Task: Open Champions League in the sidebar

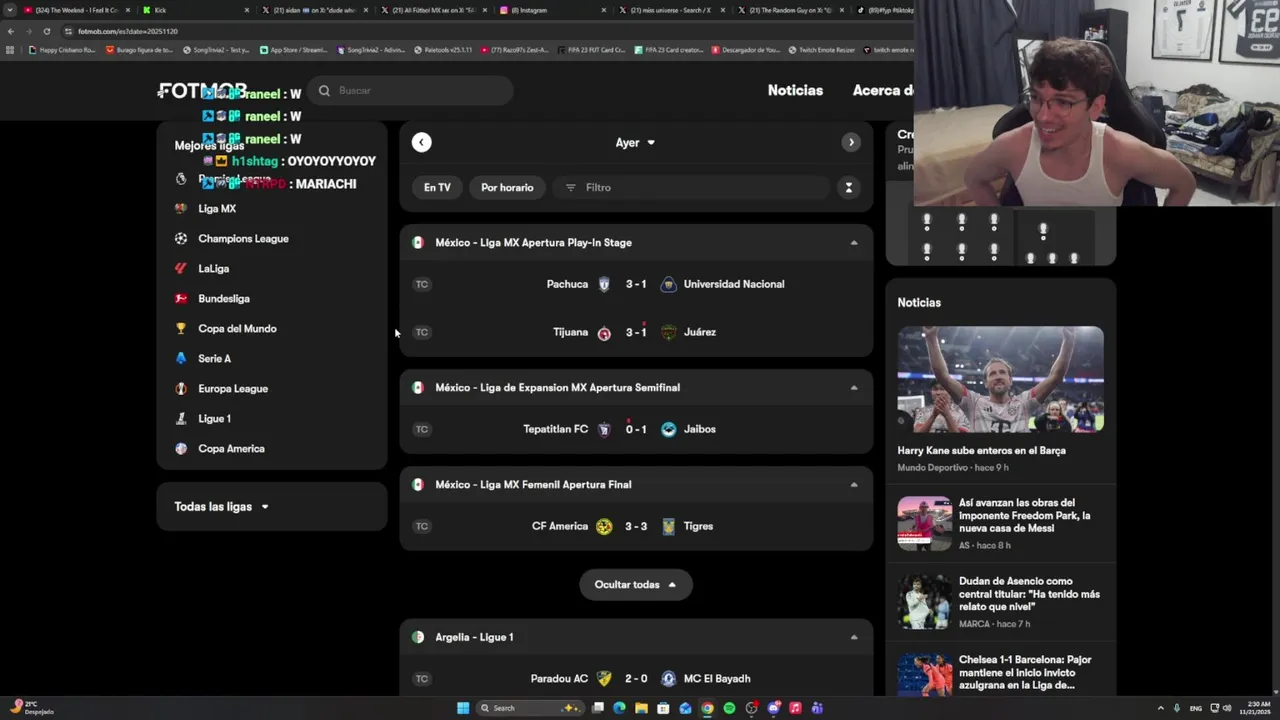Action: 243,239
